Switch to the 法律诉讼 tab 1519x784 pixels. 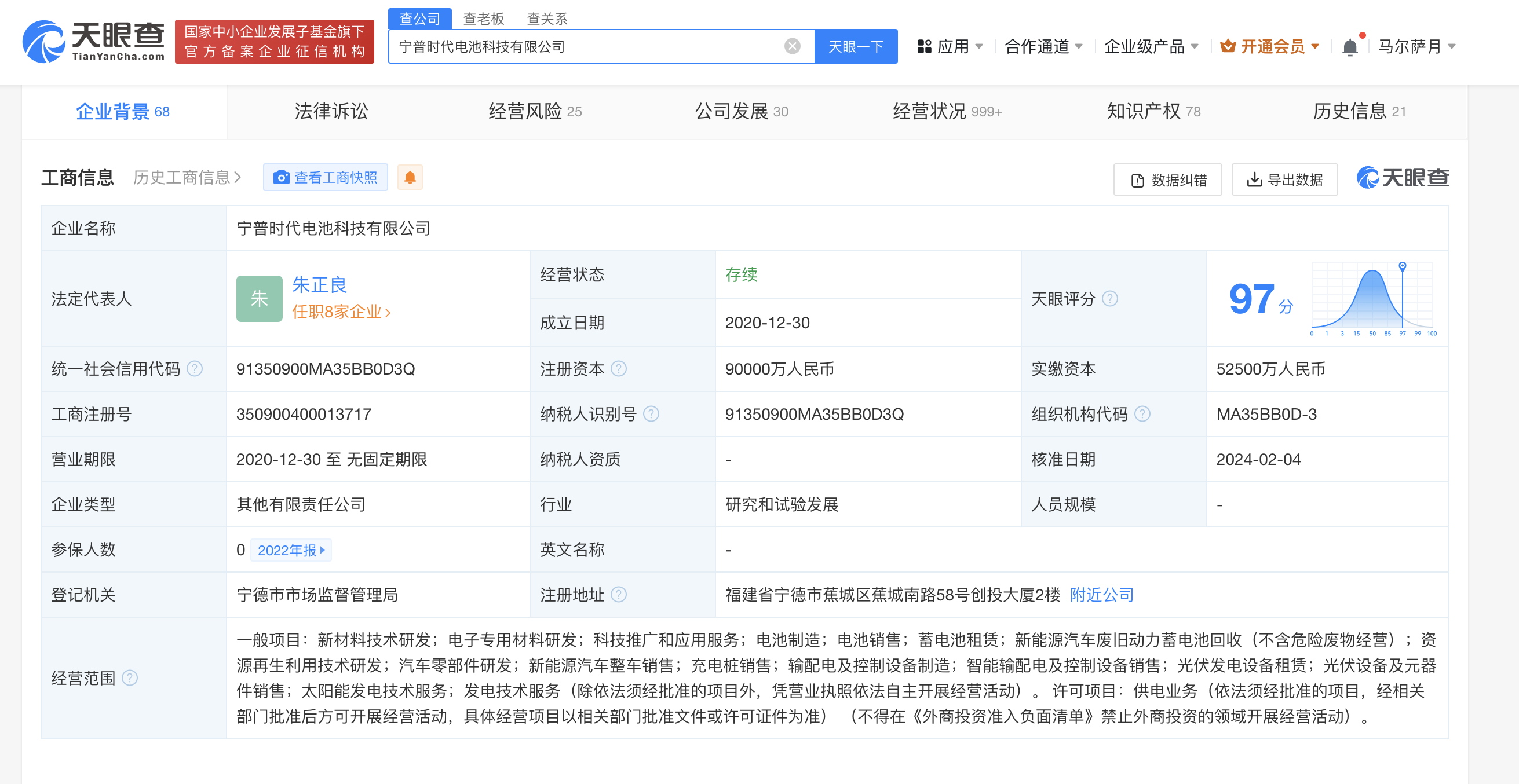(x=331, y=111)
